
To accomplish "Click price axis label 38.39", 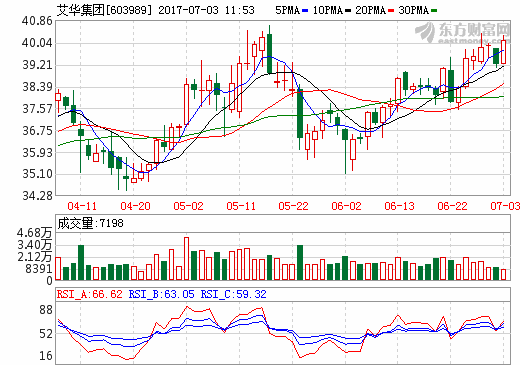I will pos(37,87).
